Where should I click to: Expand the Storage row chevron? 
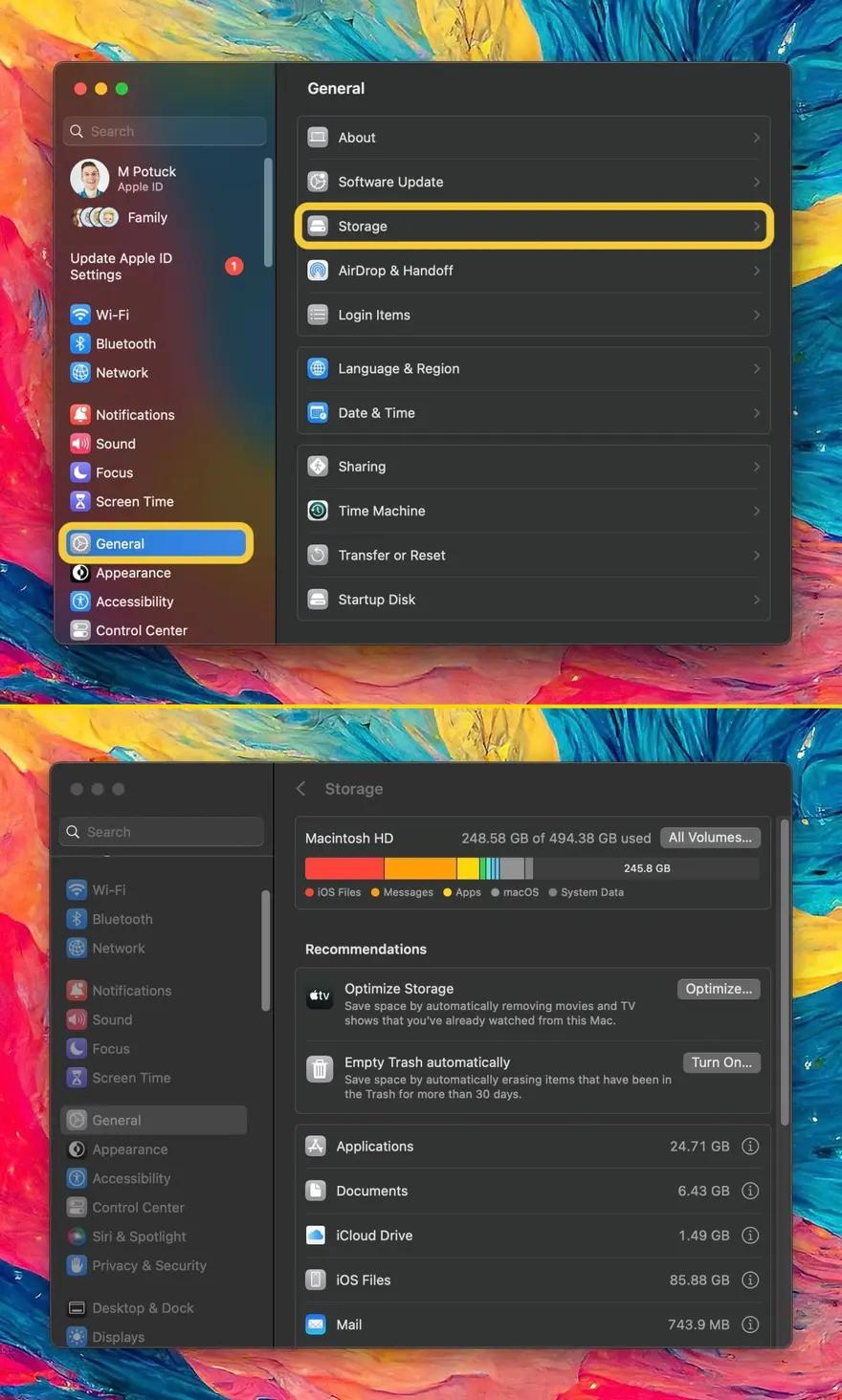(x=756, y=227)
